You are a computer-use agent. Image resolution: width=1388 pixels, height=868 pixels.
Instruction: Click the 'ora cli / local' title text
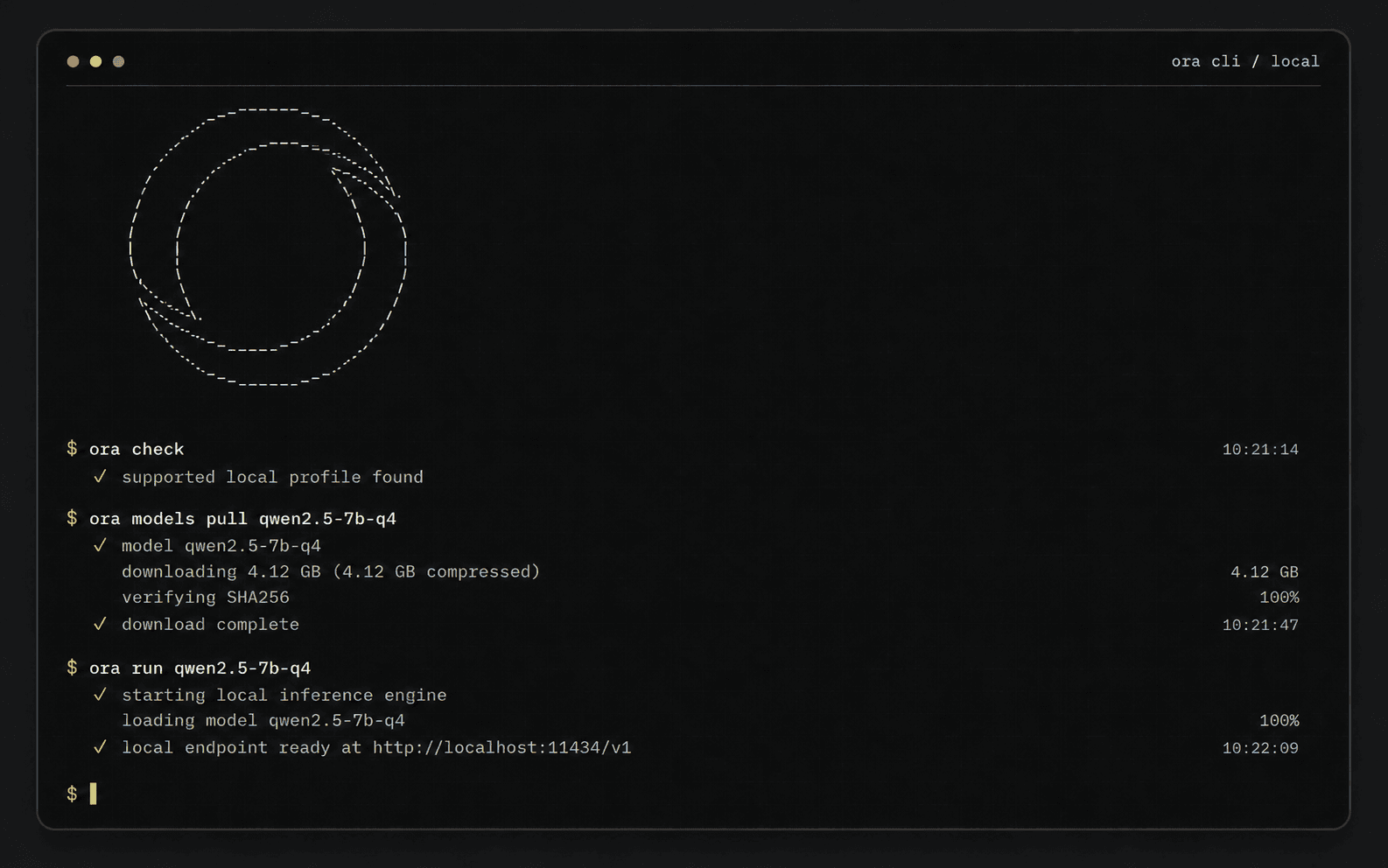[1245, 61]
